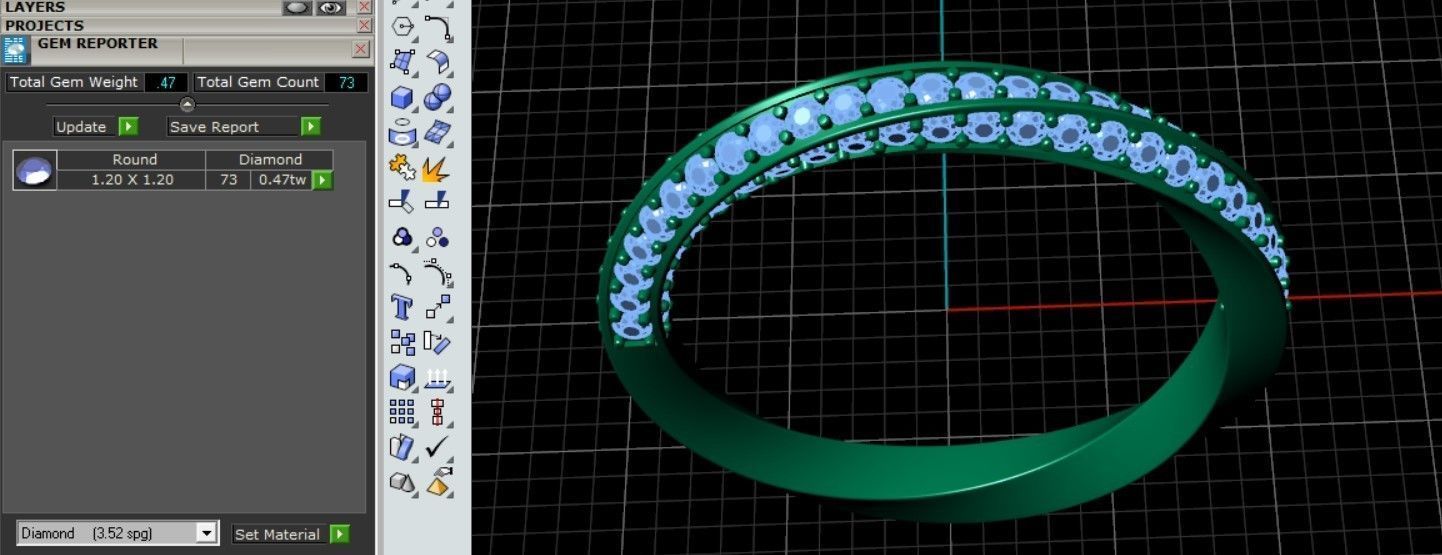
Task: Select the red Align objects tool
Action: (x=437, y=411)
